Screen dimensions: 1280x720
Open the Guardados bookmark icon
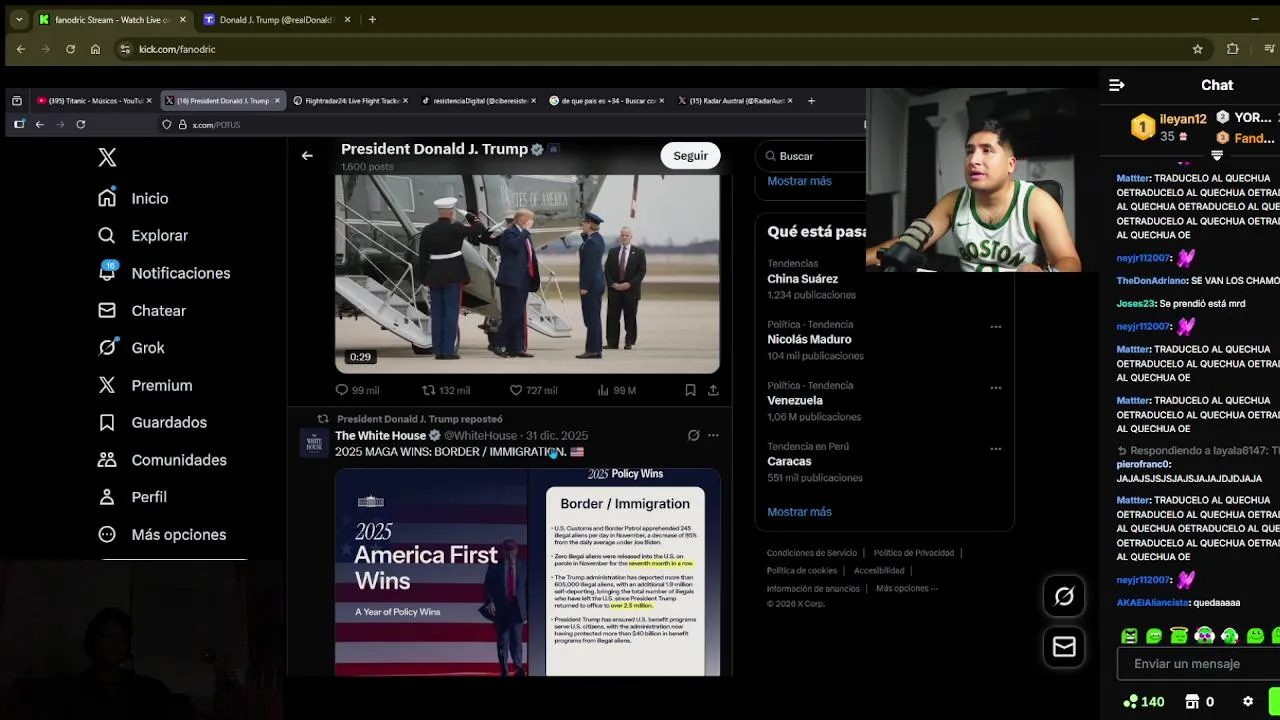pyautogui.click(x=107, y=422)
